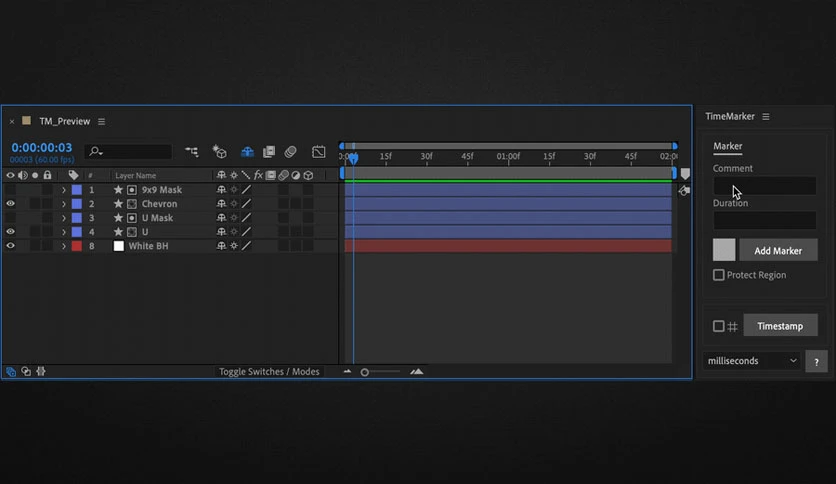Open the TimeMarker panel menu
This screenshot has width=836, height=484.
[766, 116]
